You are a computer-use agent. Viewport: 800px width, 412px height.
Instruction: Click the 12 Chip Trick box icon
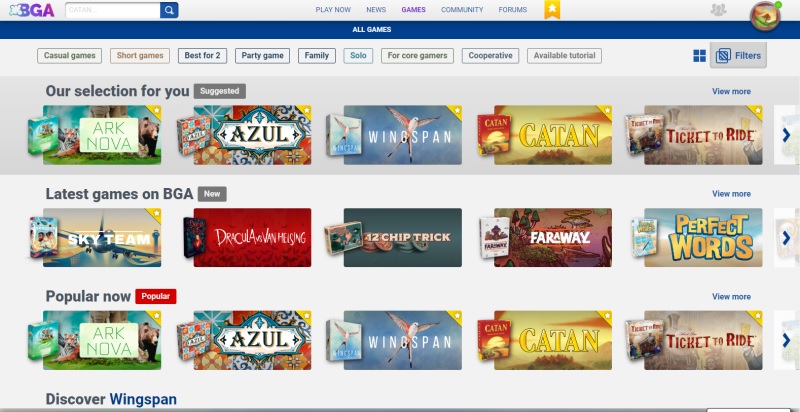(x=343, y=238)
